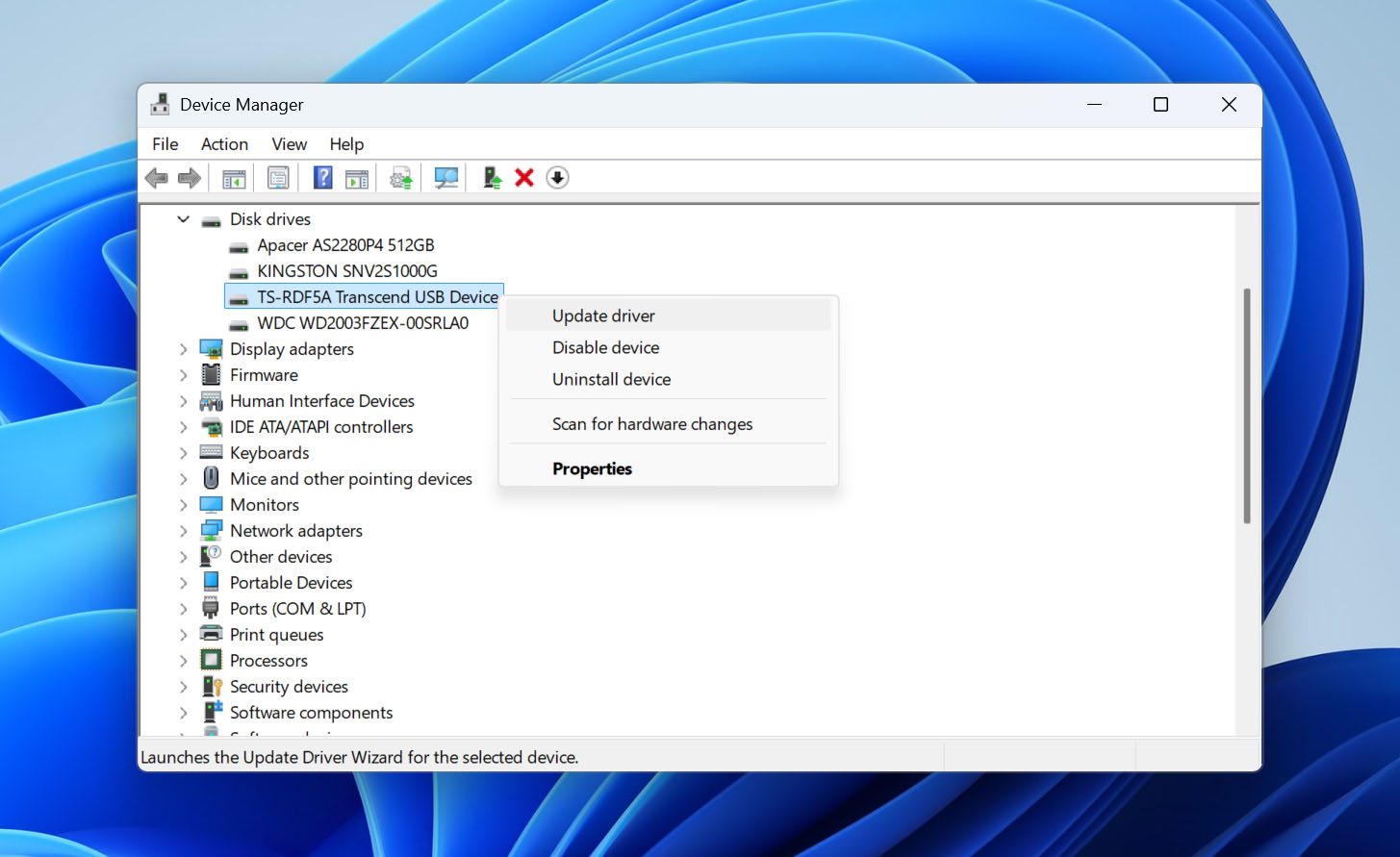Click the Other devices label
Image resolution: width=1400 pixels, height=857 pixels.
[281, 557]
